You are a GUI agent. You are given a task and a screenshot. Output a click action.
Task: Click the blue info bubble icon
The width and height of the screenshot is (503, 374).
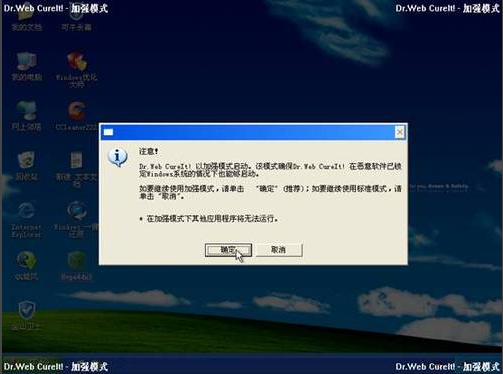coord(117,157)
